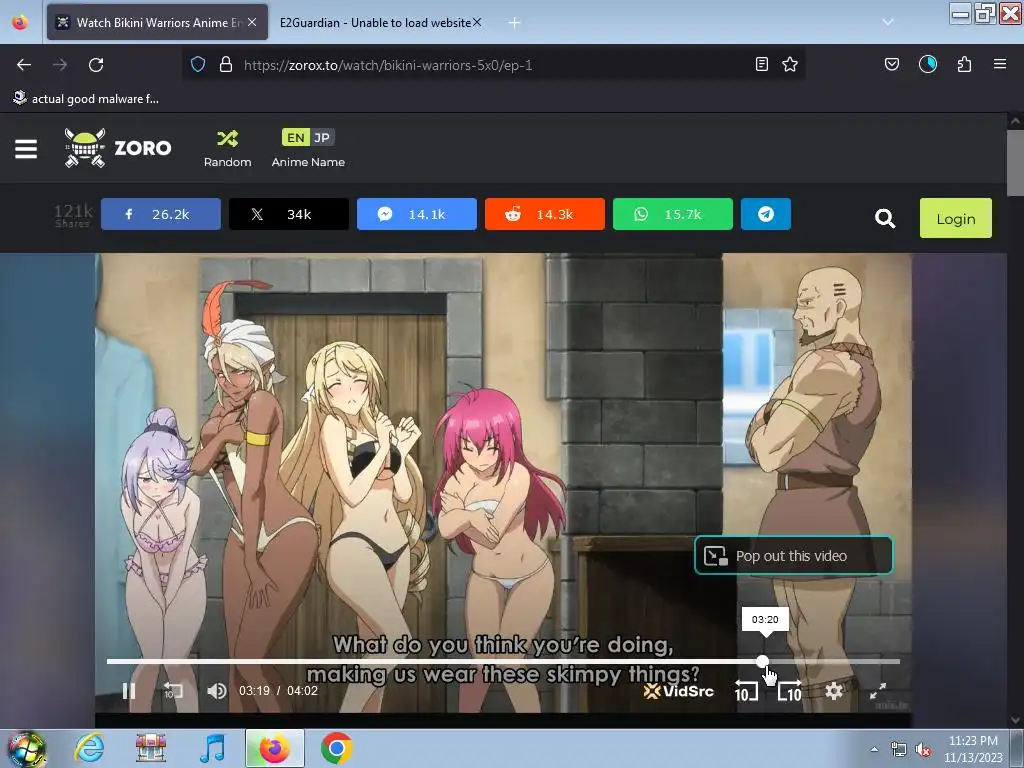Mute the video volume
1024x768 pixels.
coord(217,691)
